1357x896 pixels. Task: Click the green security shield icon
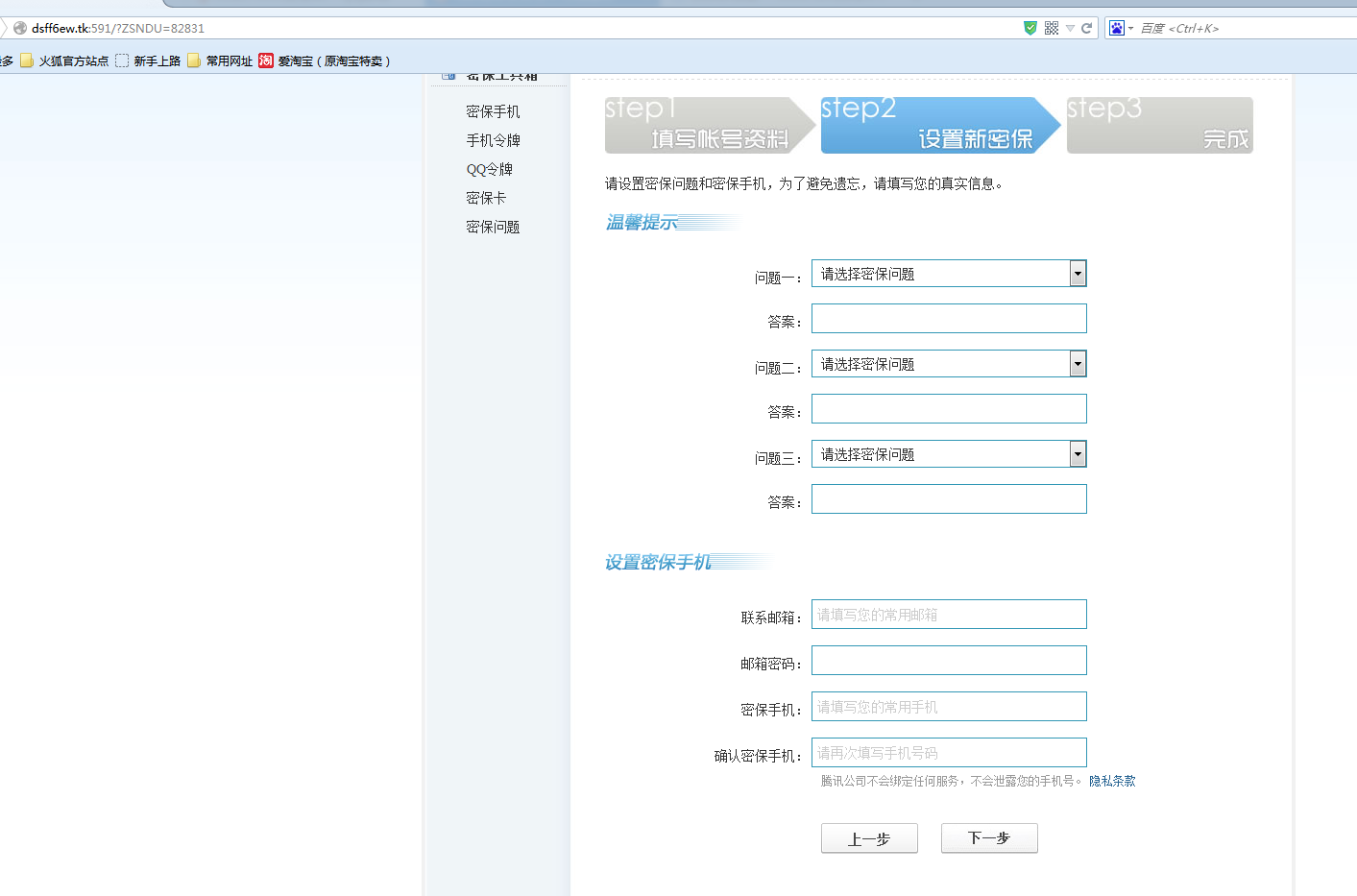[1030, 28]
